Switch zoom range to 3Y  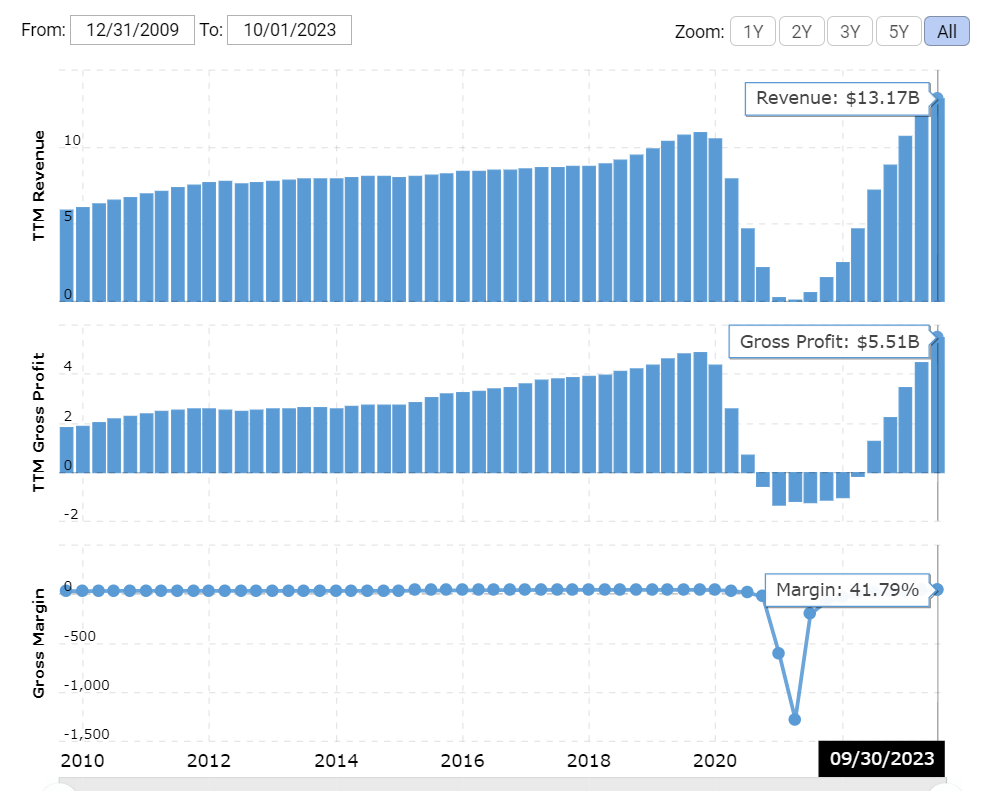coord(850,31)
